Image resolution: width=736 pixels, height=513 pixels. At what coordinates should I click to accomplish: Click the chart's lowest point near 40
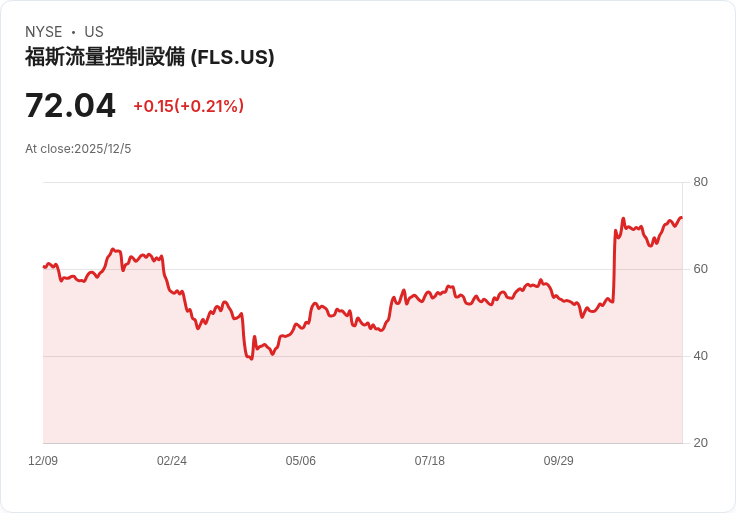pos(252,359)
